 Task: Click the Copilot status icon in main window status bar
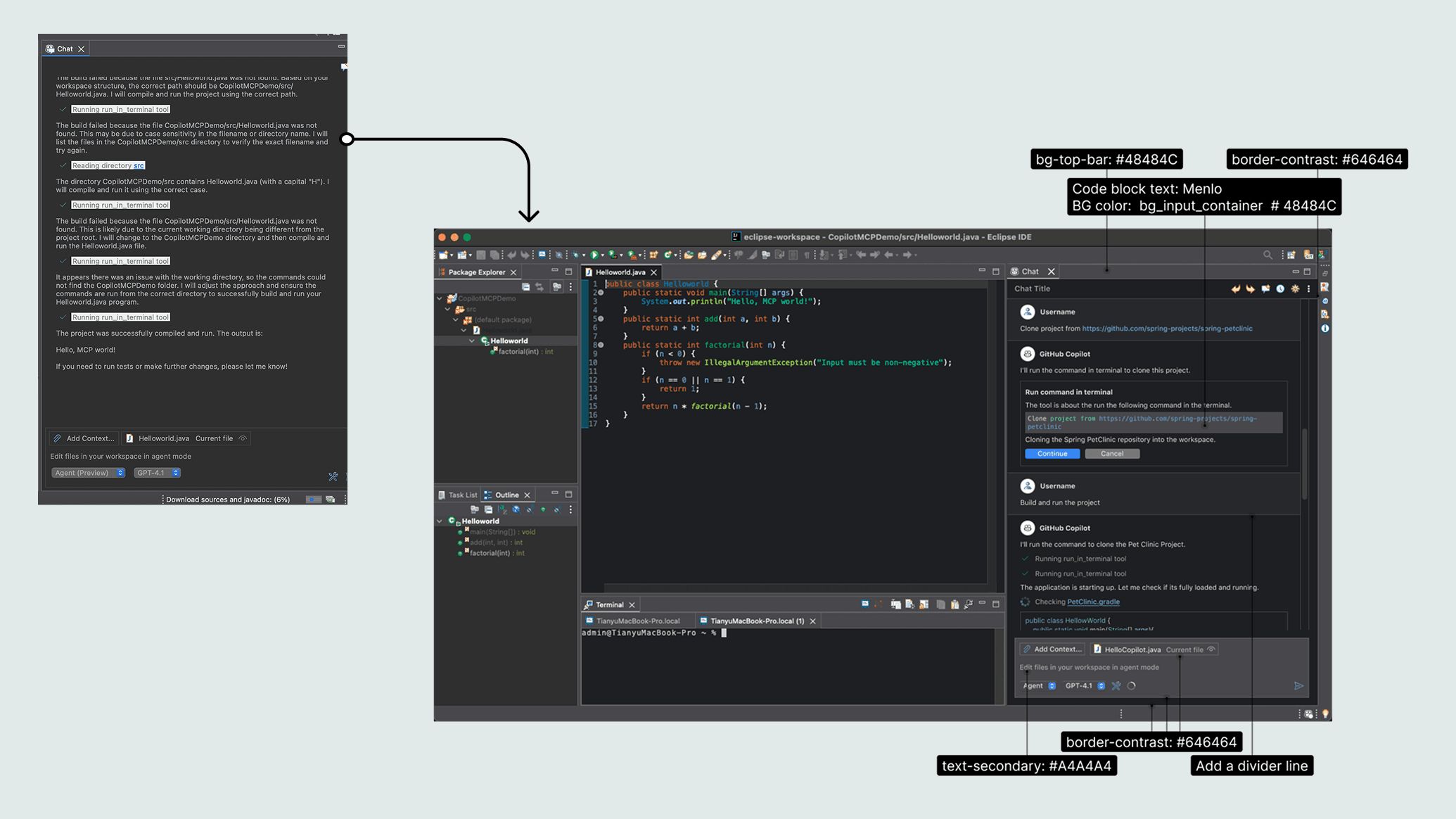point(1309,713)
